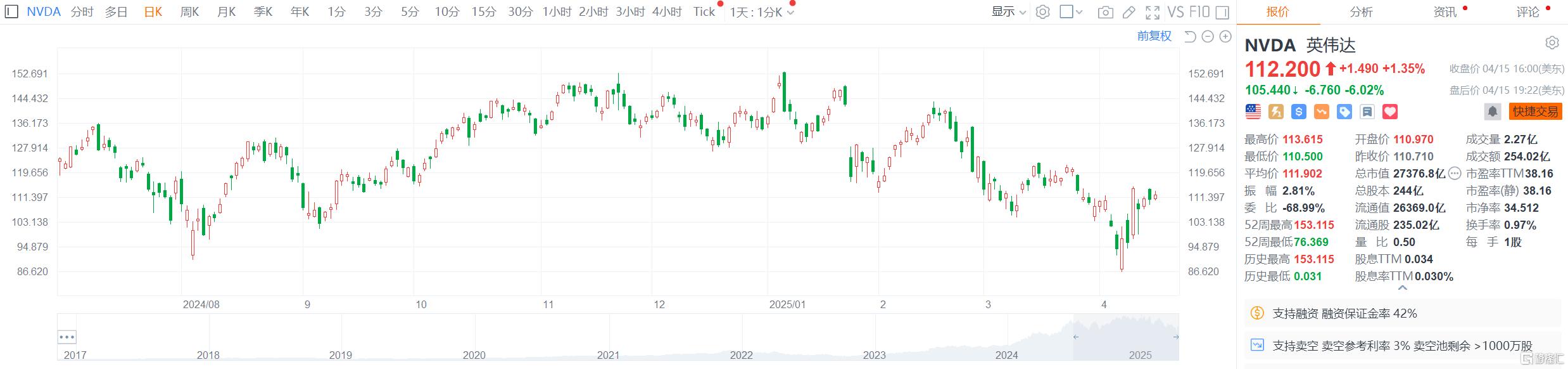Screen dimensions: 1568x369
Task: Open chart settings gear in toolbar
Action: pos(1042,12)
